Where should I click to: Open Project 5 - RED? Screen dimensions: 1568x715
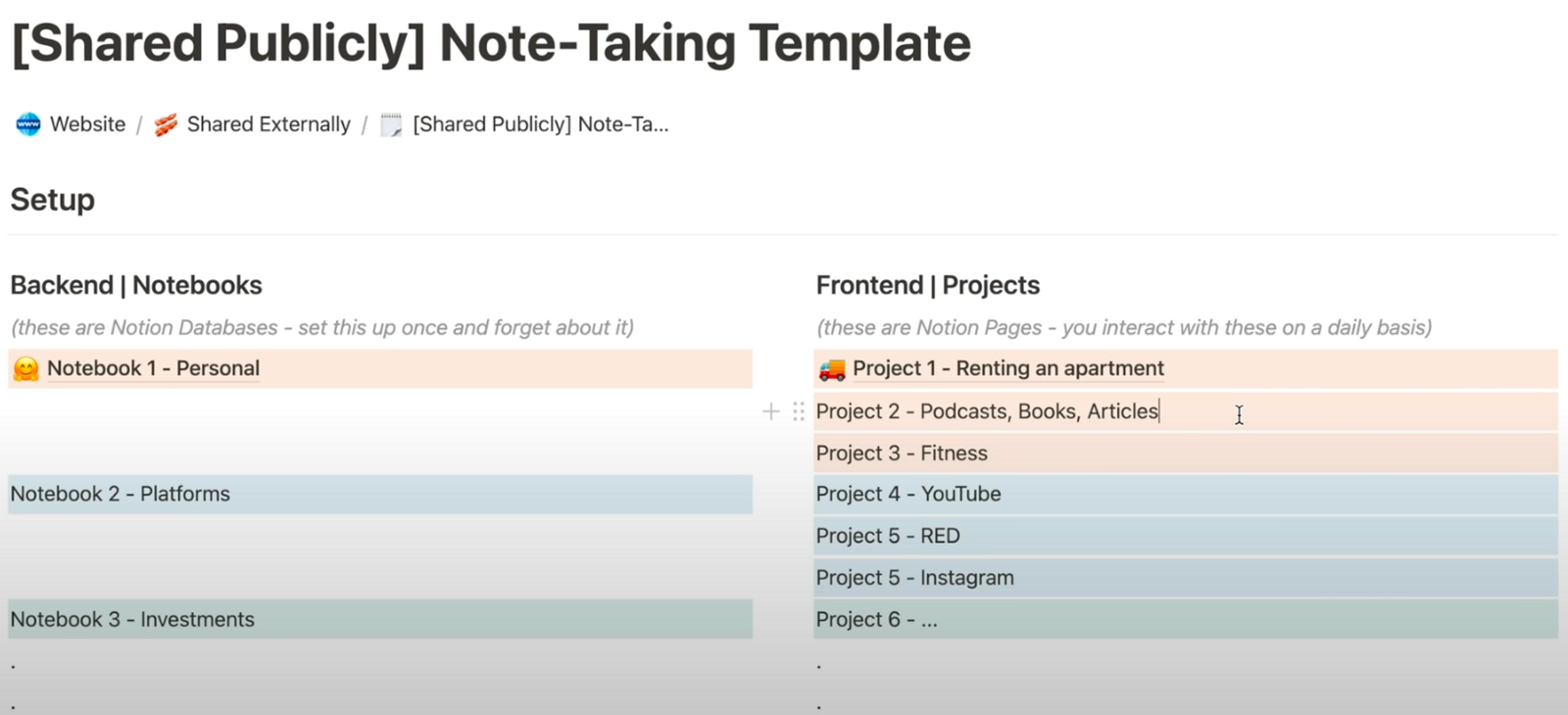click(x=887, y=535)
